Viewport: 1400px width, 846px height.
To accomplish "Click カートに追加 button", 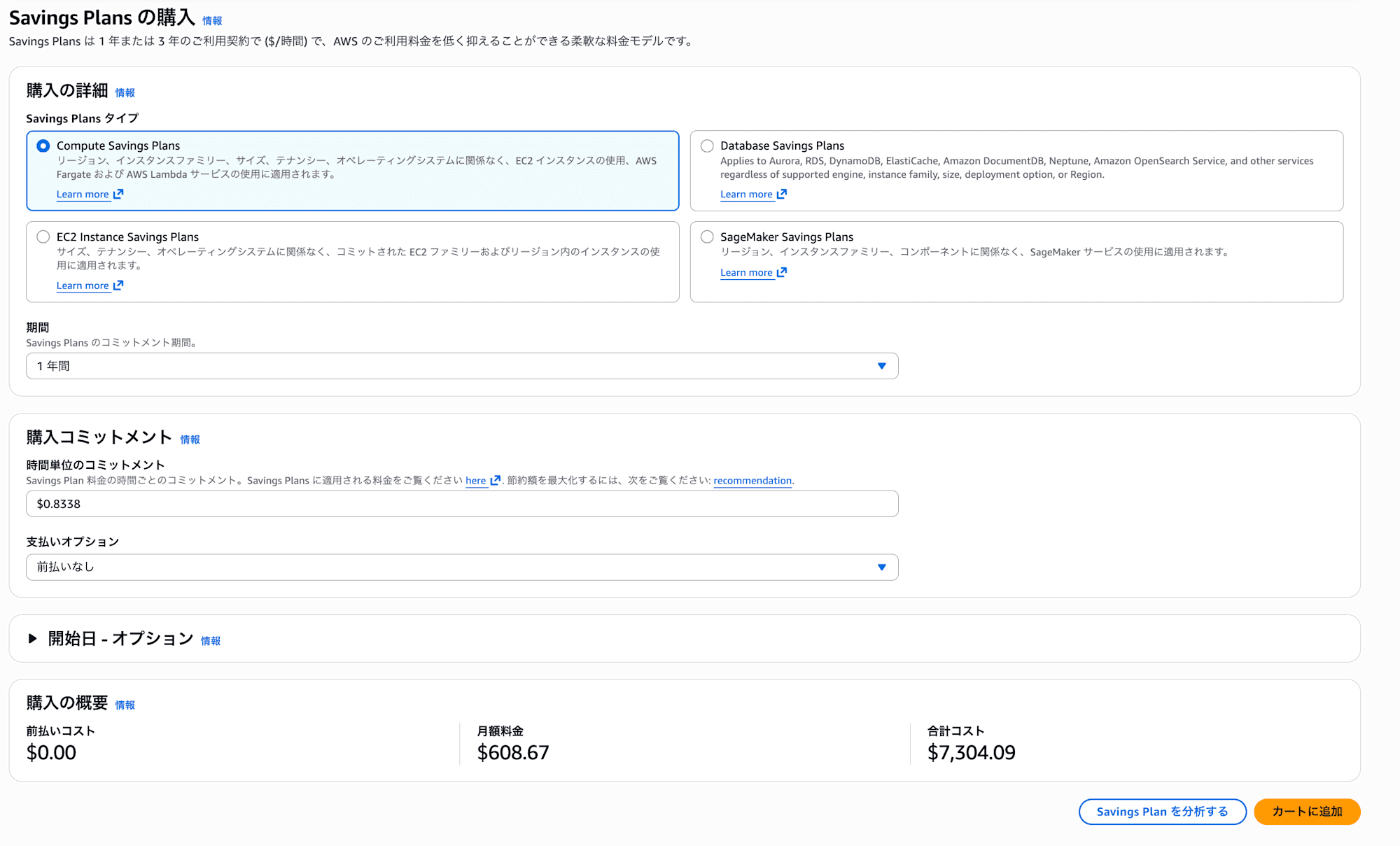I will [1306, 812].
